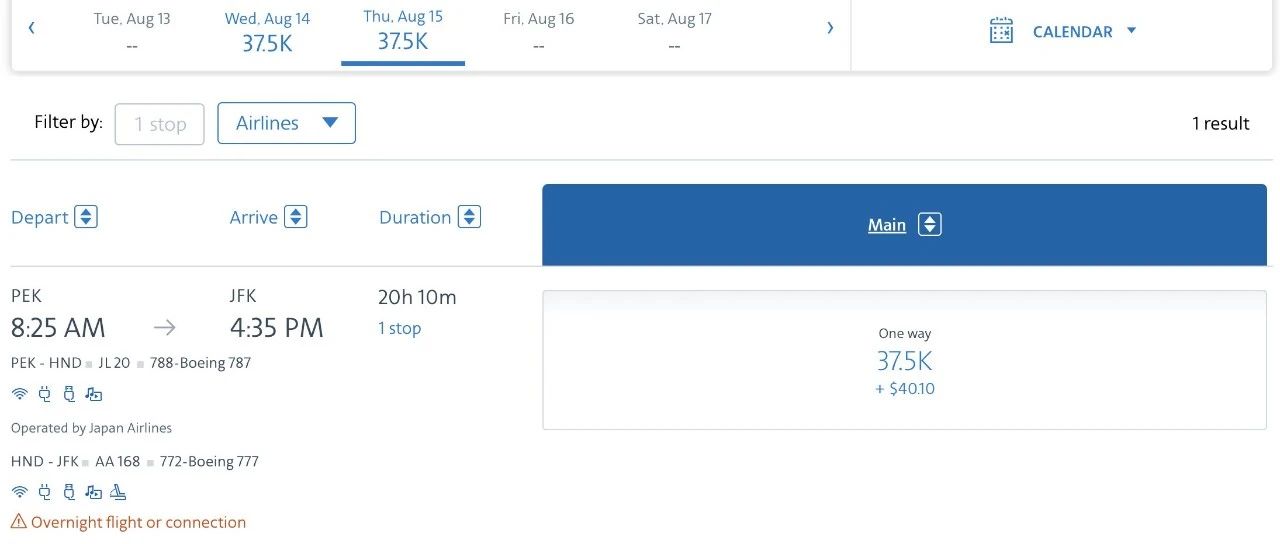Click power outlet icon for JL 20

pos(44,394)
